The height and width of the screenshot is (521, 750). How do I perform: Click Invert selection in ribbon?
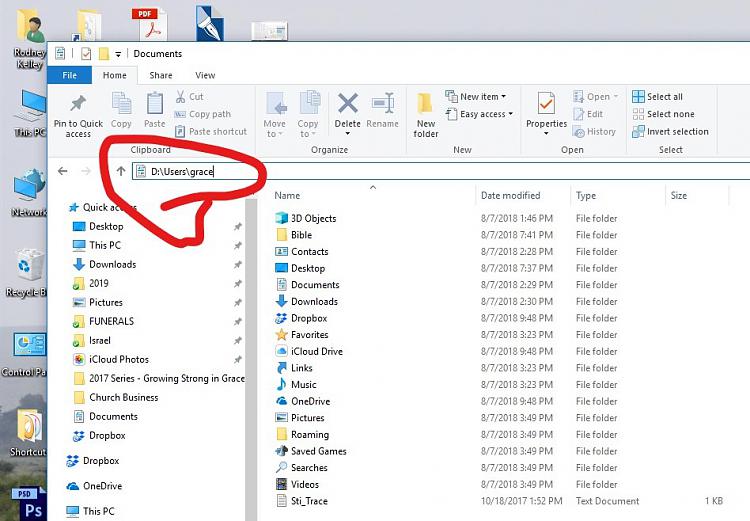click(670, 131)
